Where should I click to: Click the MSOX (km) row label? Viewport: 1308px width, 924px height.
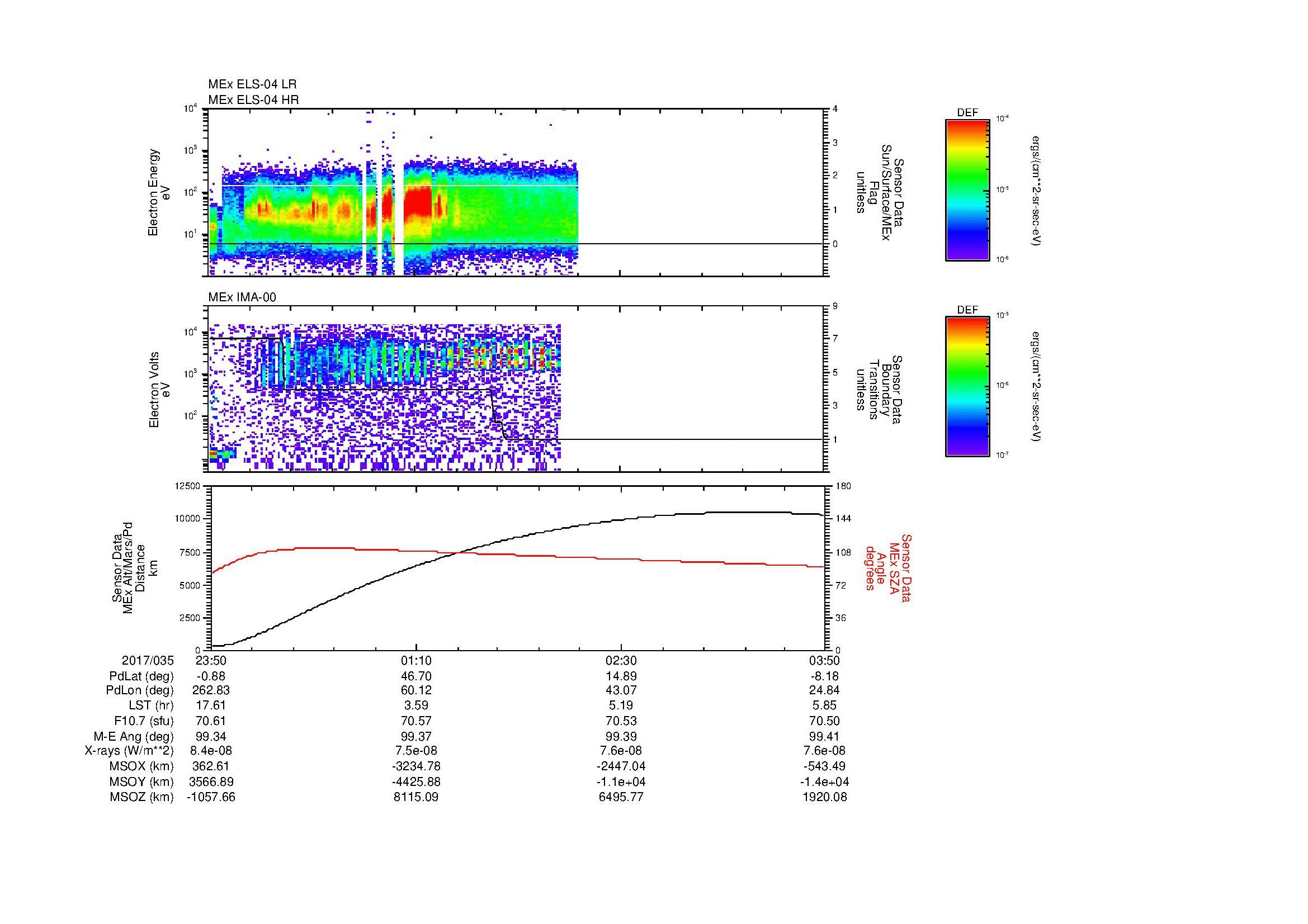click(142, 766)
